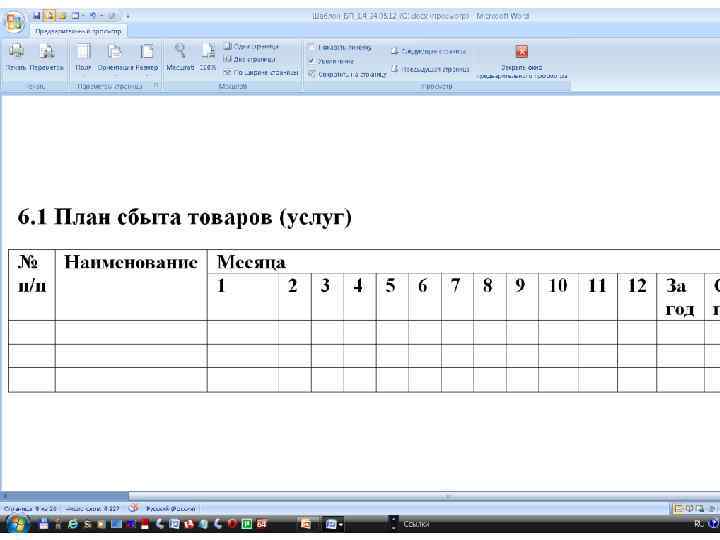Click month column header 10
The height and width of the screenshot is (540, 720).
tap(558, 297)
